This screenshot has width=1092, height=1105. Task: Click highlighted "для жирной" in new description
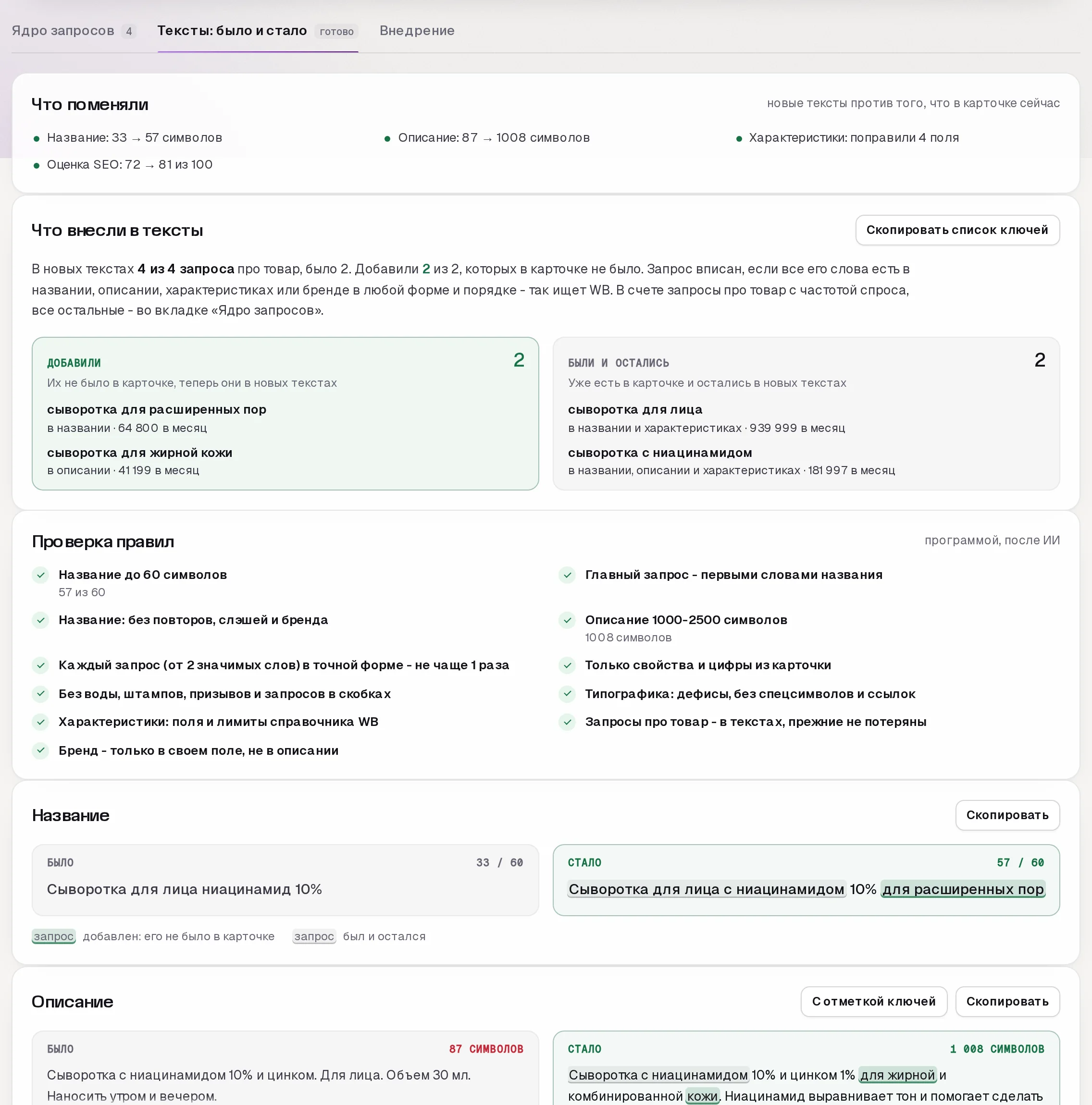(897, 1075)
